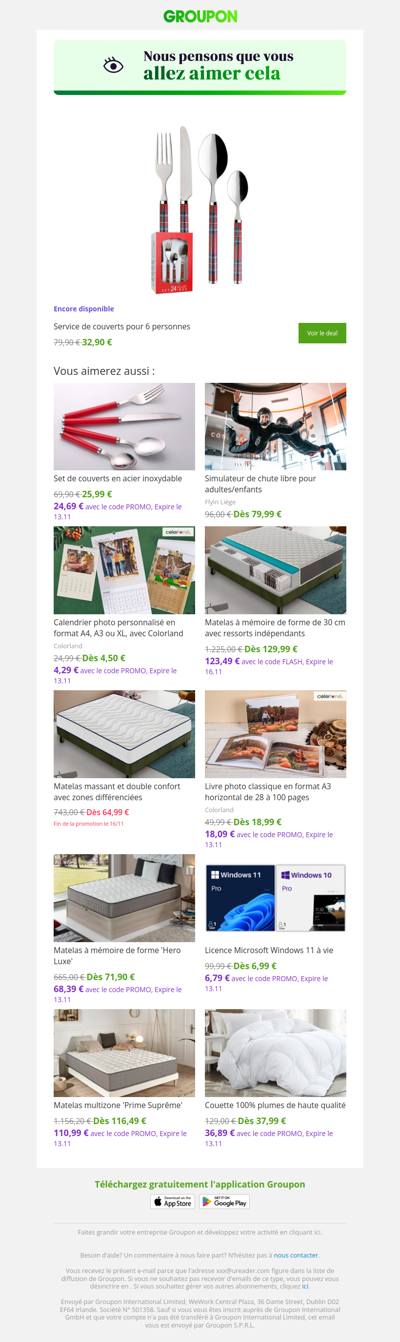Open the Windows 11 license product image
Screen dimensions: 400x1342
coord(275,897)
